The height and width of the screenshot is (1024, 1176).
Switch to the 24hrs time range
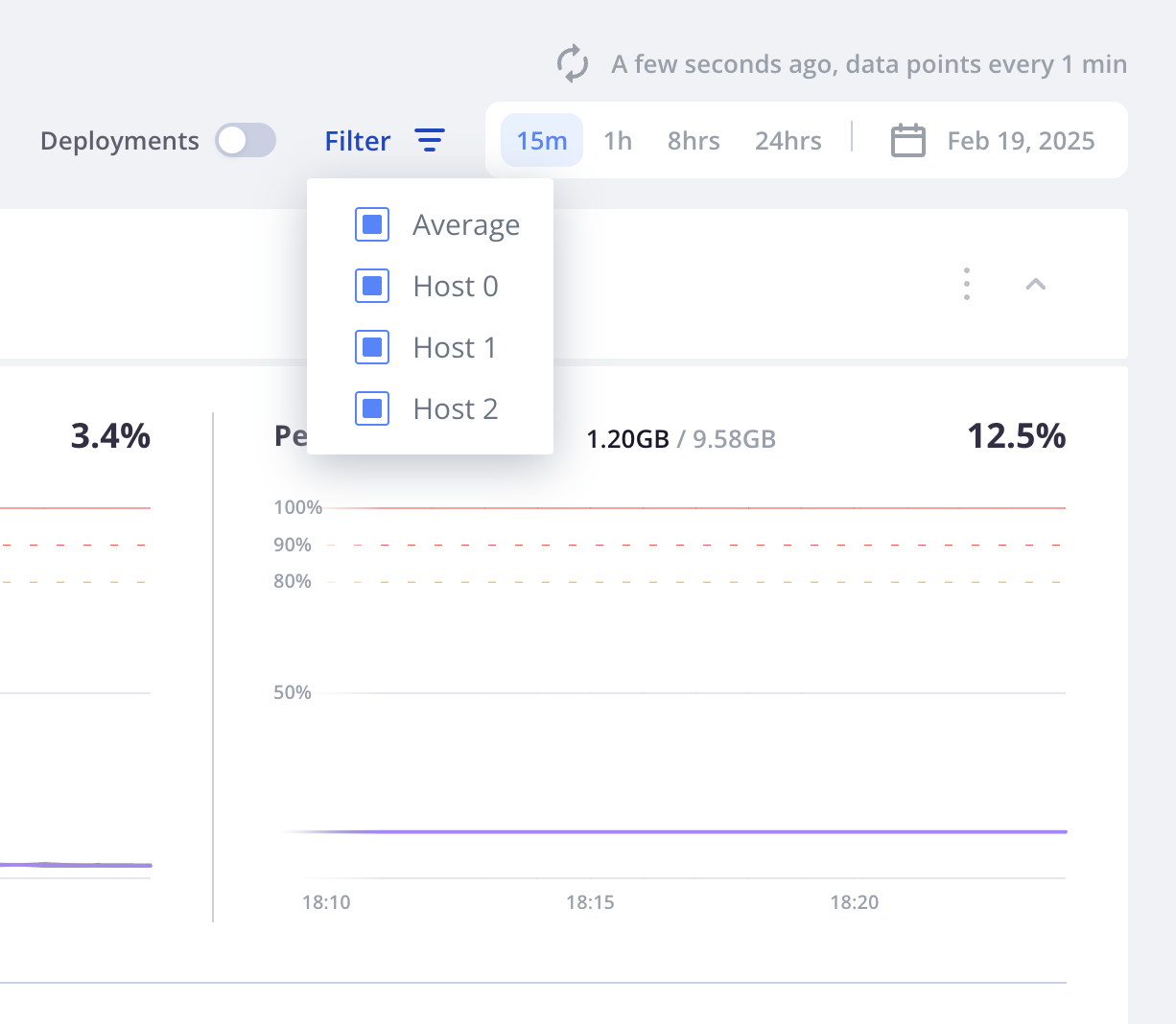point(788,141)
